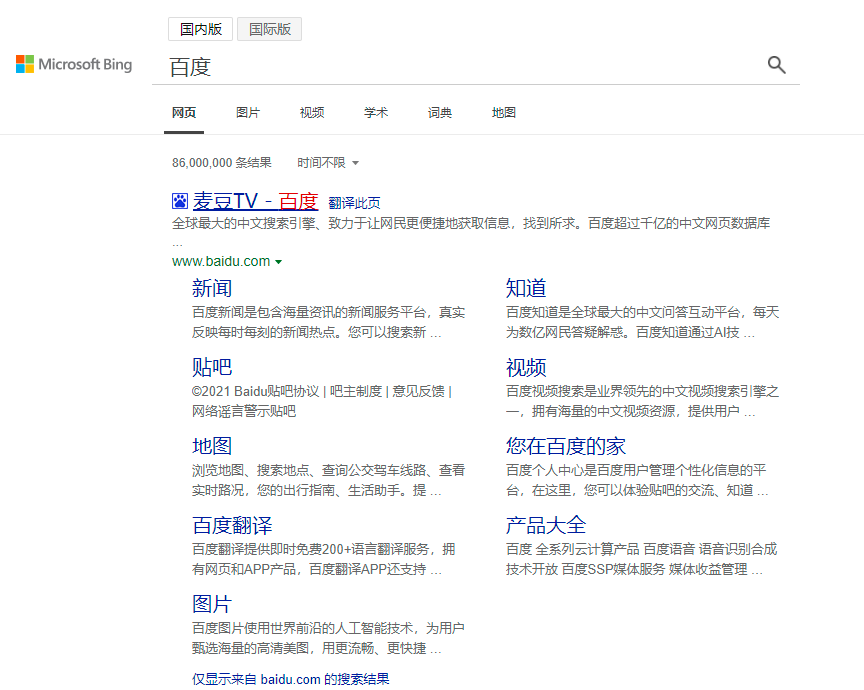Click the 百度 全系列云计算产品 description text
The image size is (864, 690).
(x=641, y=559)
